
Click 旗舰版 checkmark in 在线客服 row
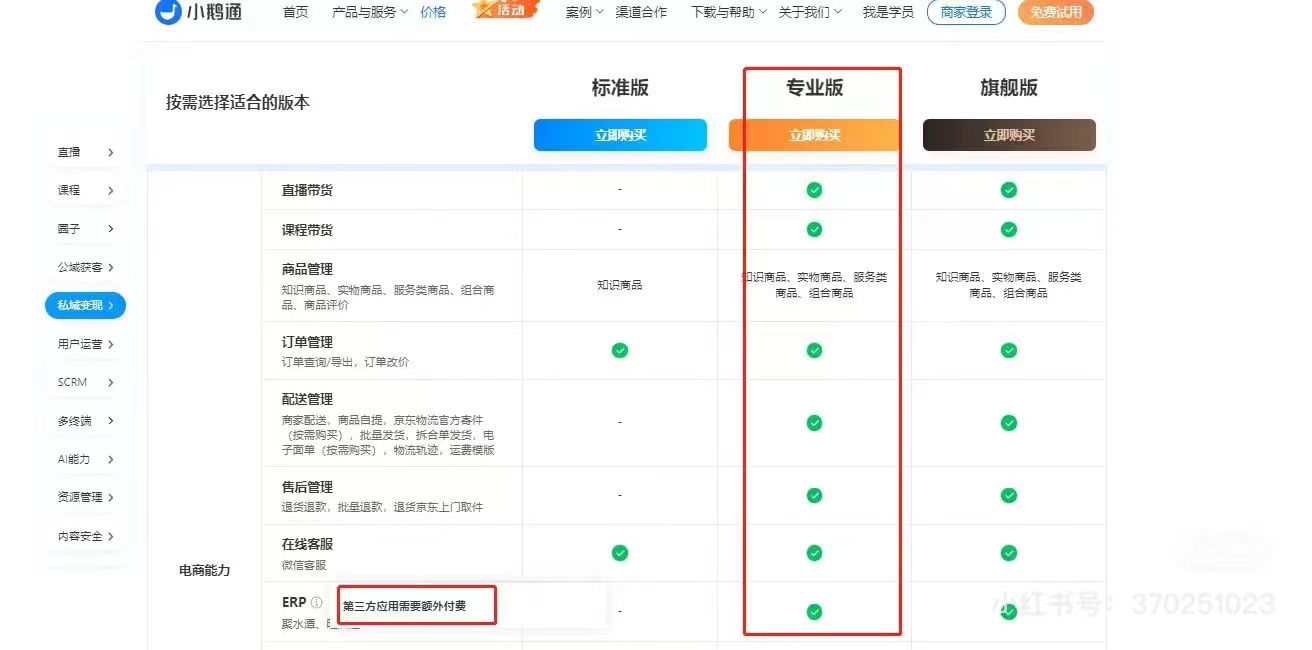(x=1009, y=553)
